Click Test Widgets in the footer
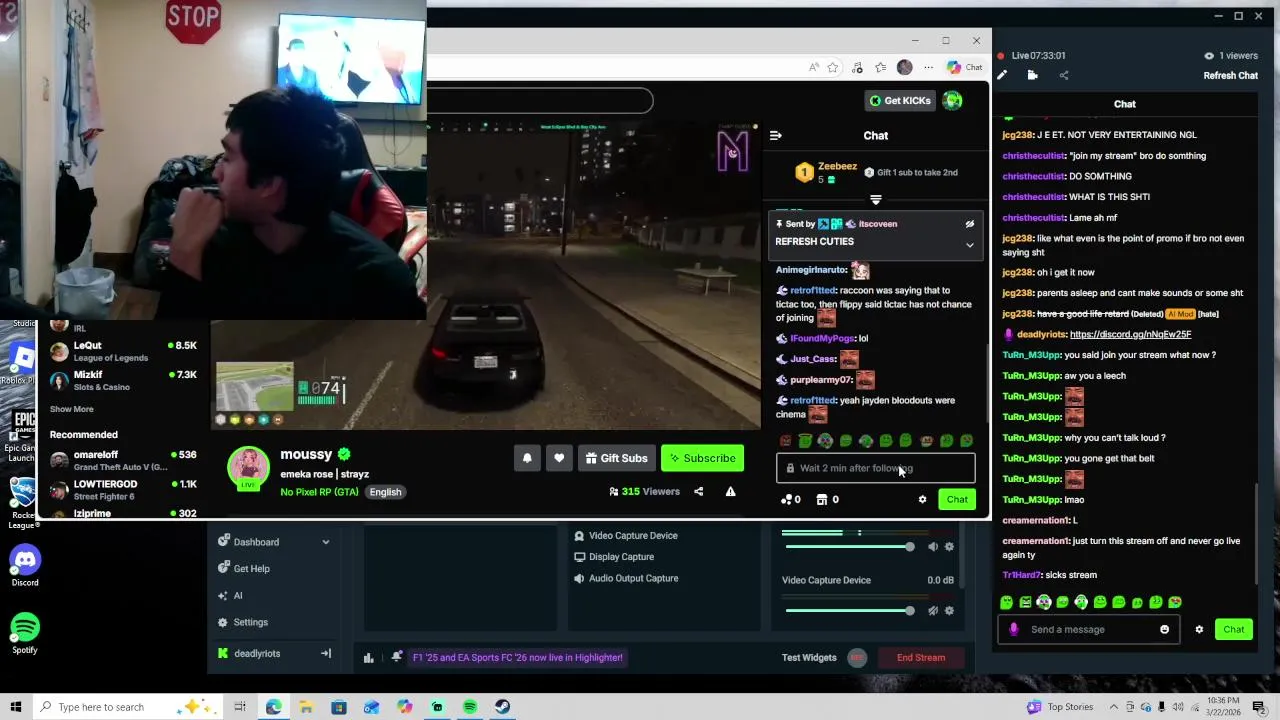 (809, 657)
